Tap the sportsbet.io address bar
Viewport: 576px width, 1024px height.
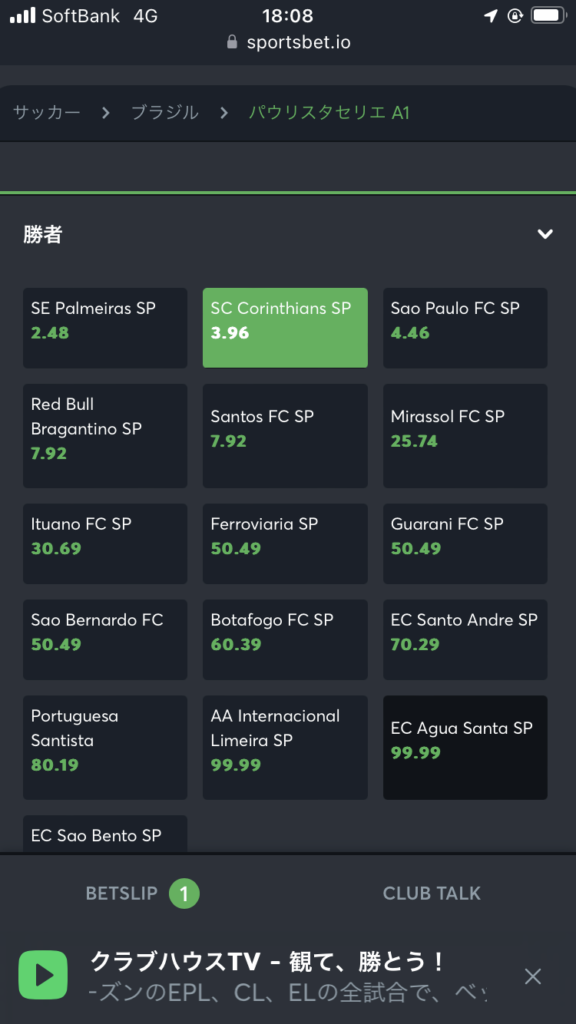click(x=288, y=42)
